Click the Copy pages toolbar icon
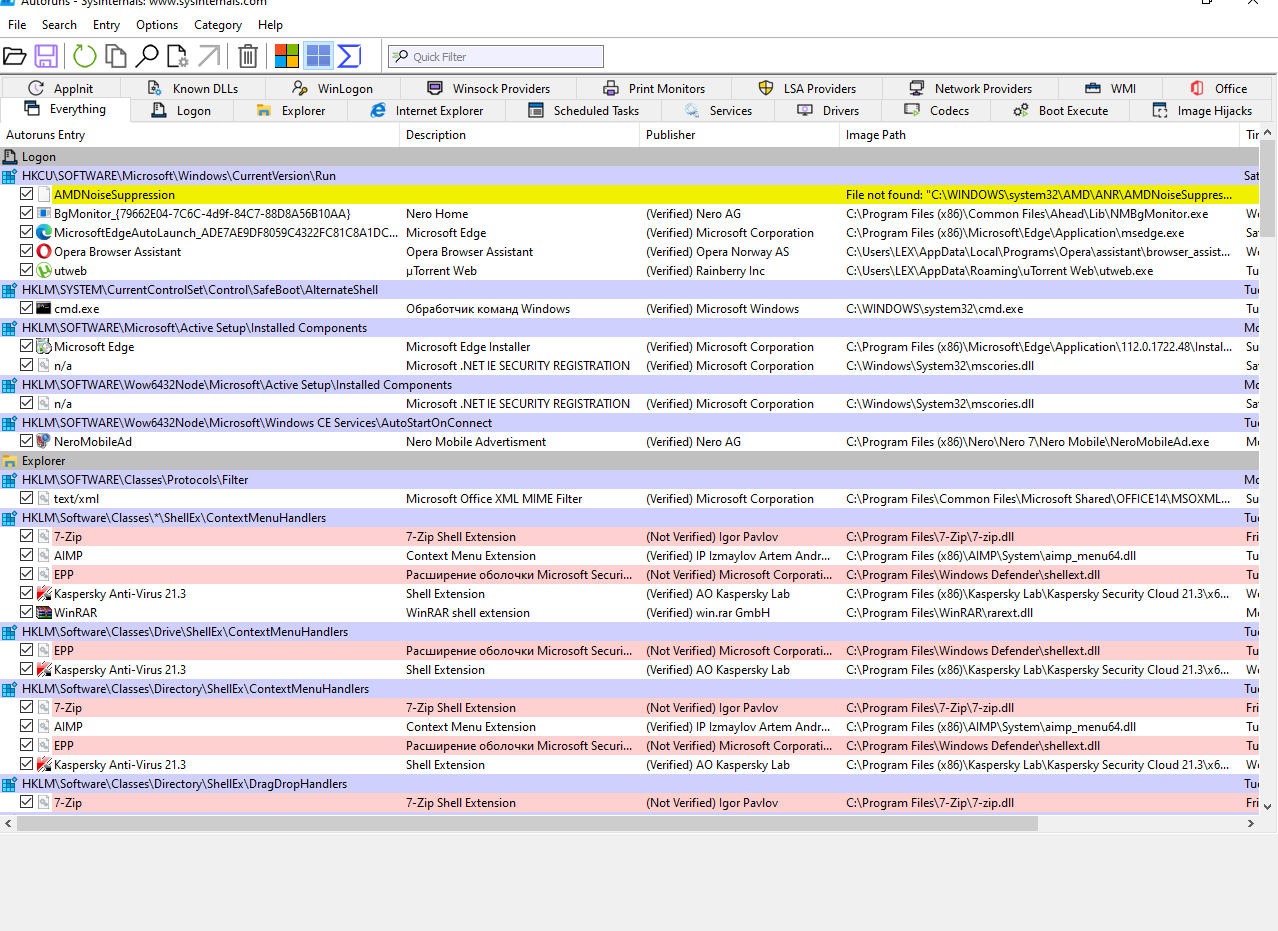Image resolution: width=1278 pixels, height=931 pixels. [x=116, y=56]
